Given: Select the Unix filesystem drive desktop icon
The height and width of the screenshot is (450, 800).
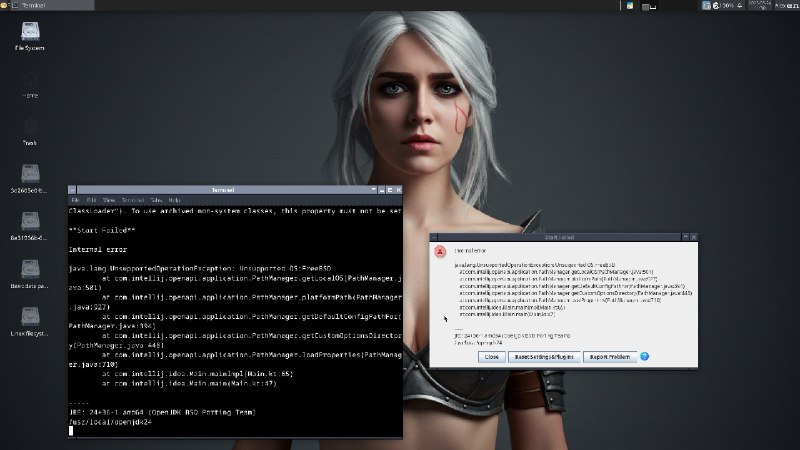Looking at the screenshot, I should (x=30, y=321).
